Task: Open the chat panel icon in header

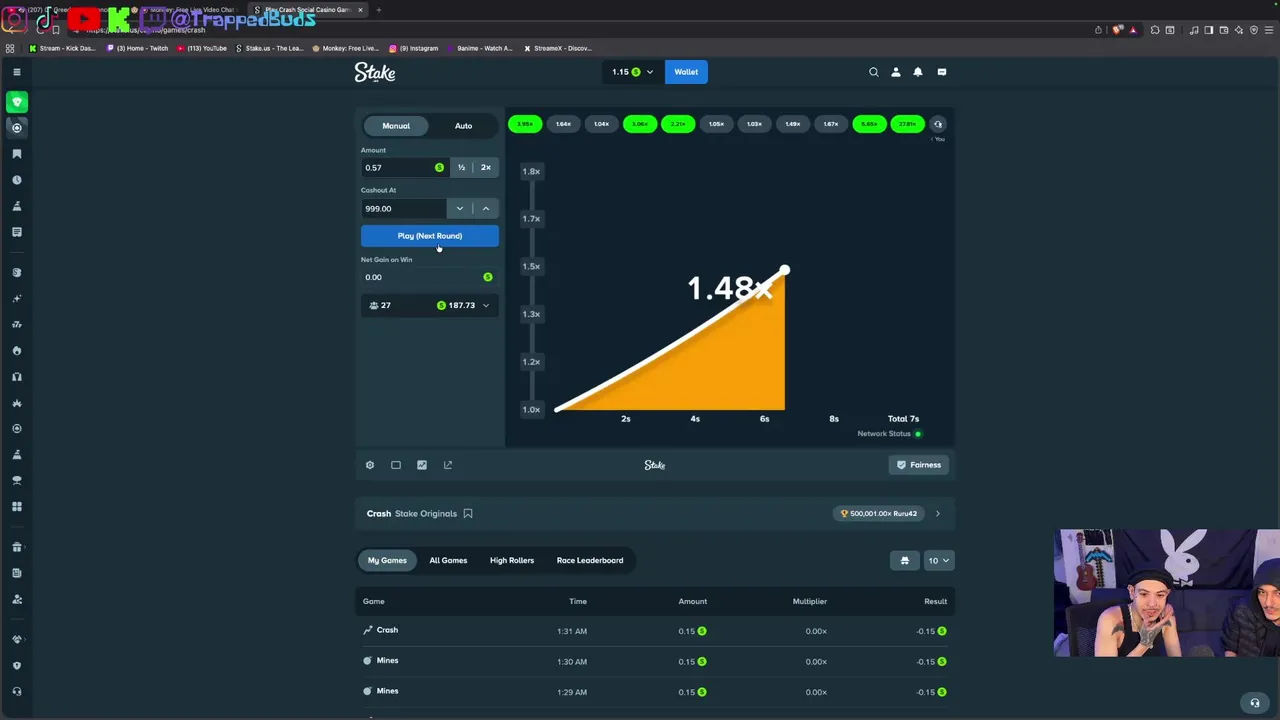Action: (x=942, y=72)
